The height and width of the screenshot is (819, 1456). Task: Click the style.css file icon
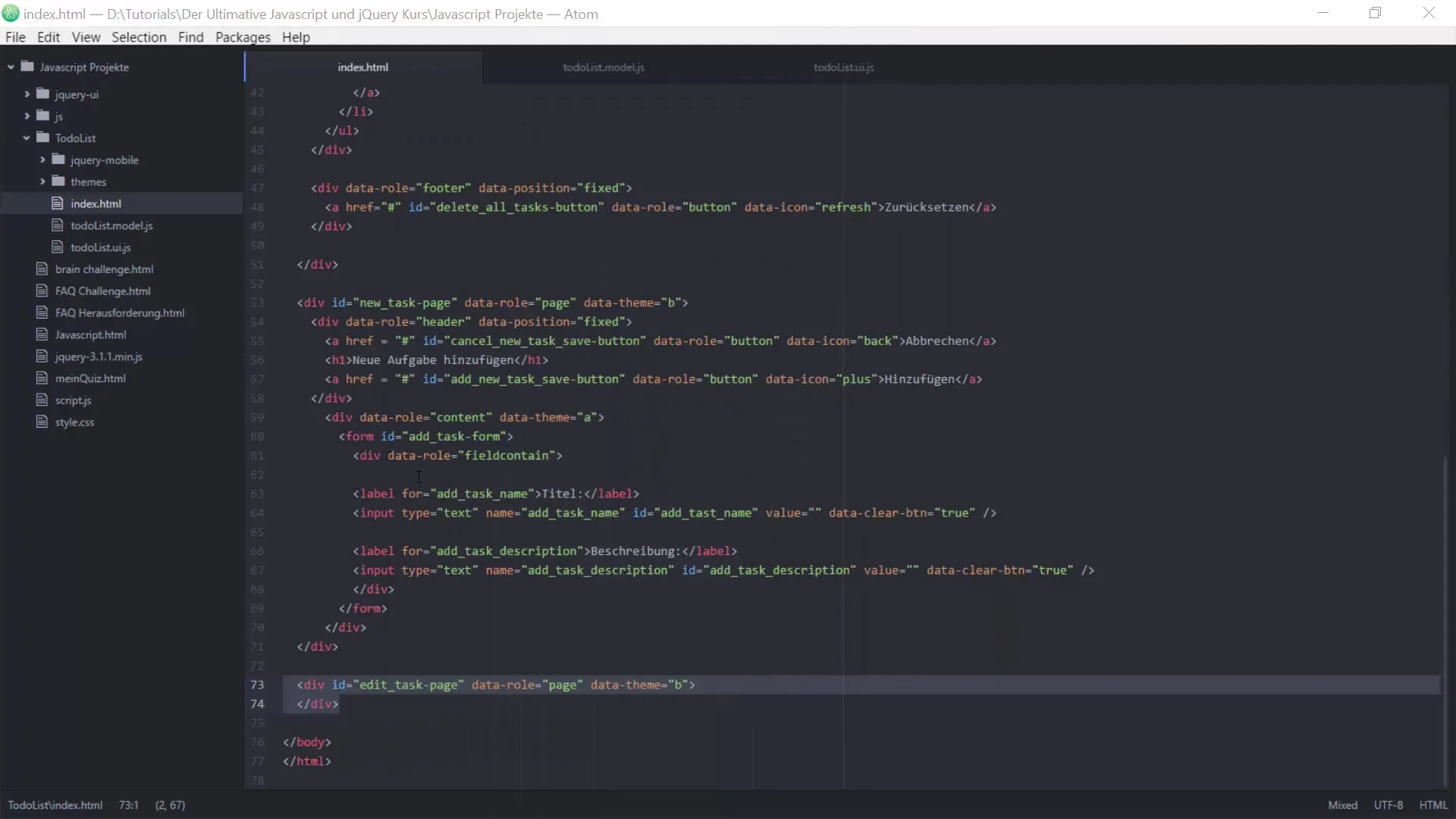pos(42,422)
